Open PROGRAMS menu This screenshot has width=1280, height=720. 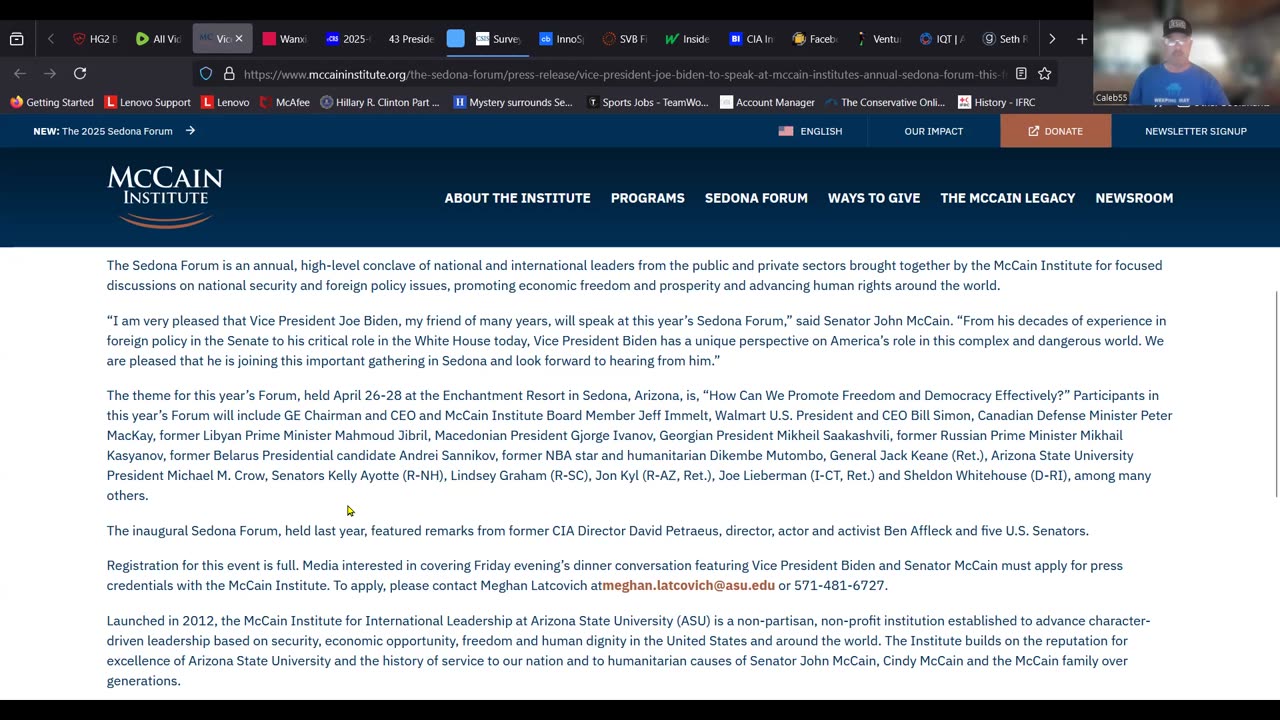point(648,198)
